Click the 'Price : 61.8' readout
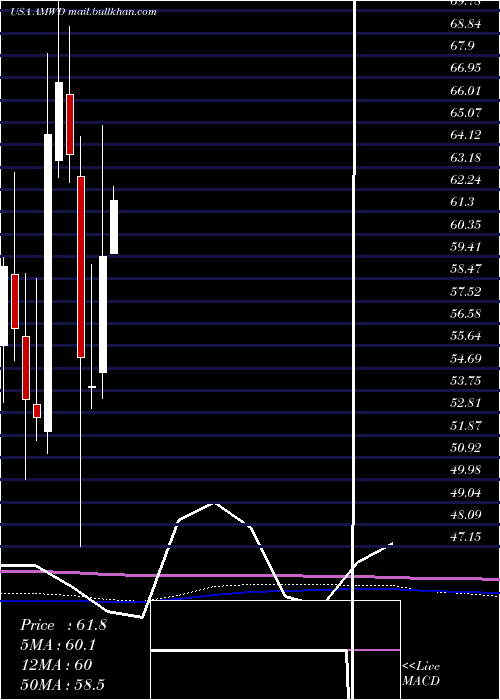 pyautogui.click(x=63, y=625)
